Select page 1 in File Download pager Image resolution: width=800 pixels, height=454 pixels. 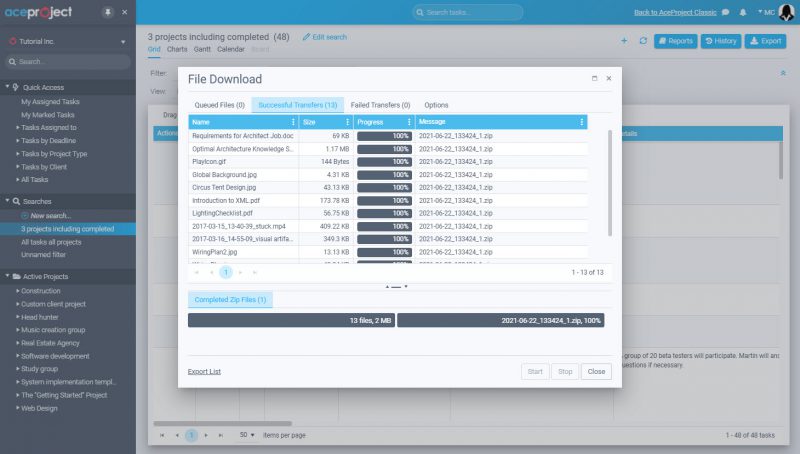(226, 272)
